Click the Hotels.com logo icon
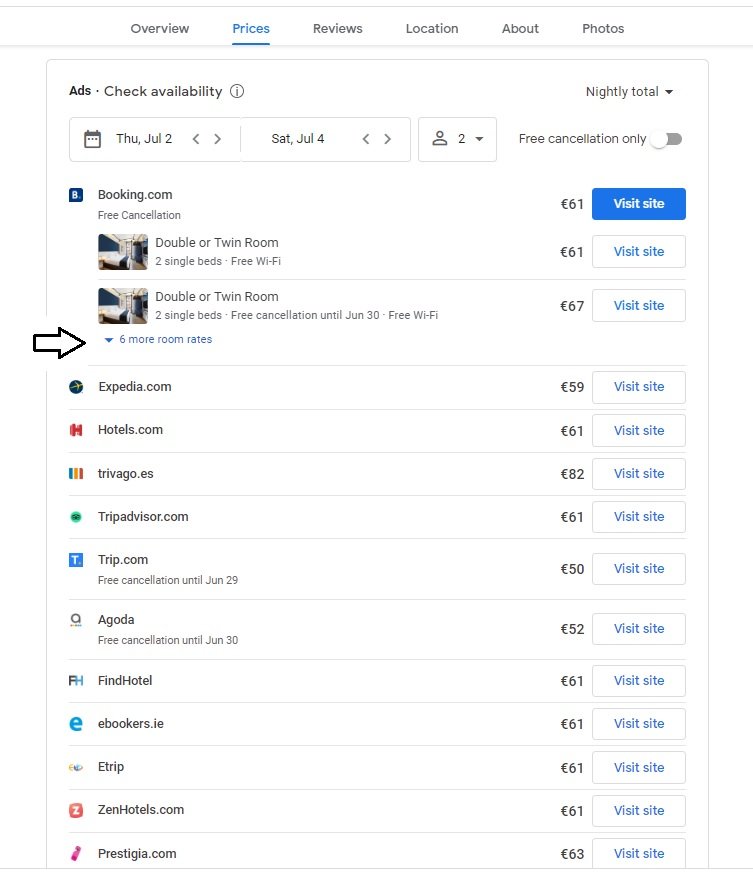The image size is (753, 879). click(x=76, y=430)
